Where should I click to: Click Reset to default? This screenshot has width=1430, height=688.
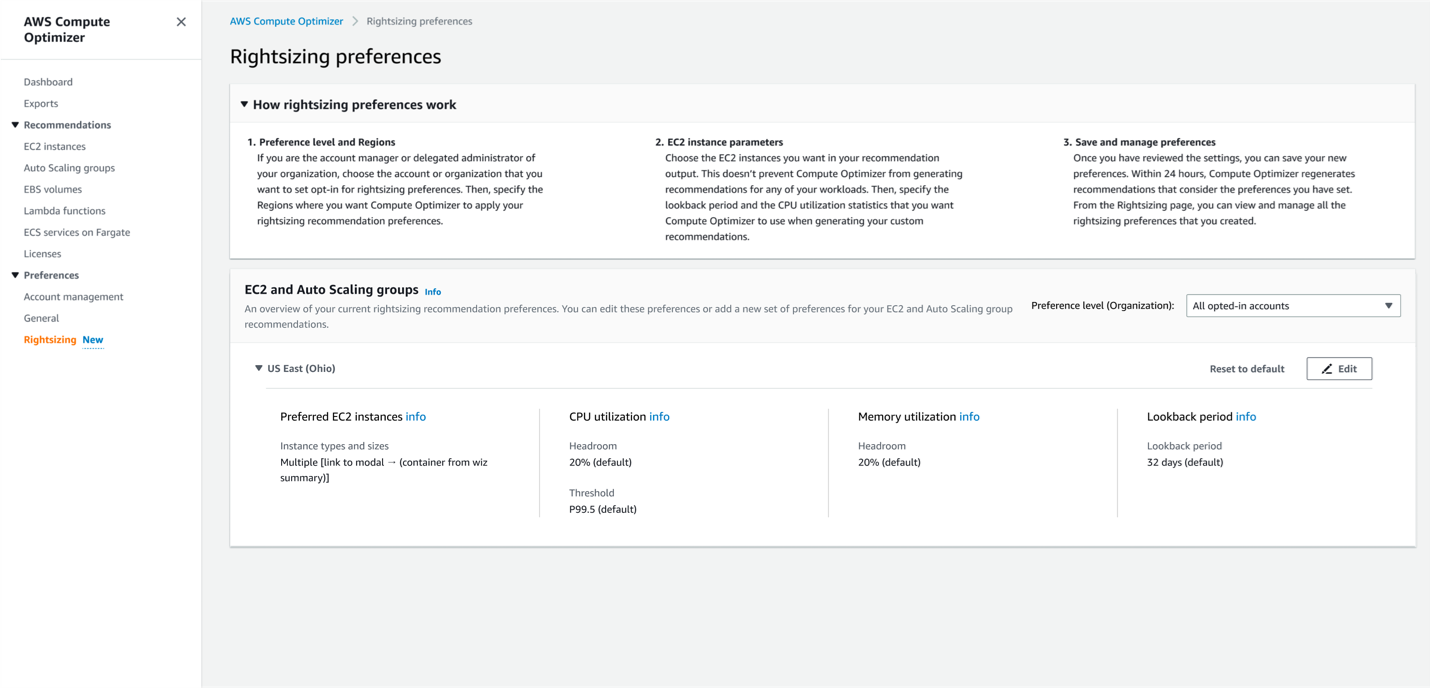click(x=1247, y=369)
